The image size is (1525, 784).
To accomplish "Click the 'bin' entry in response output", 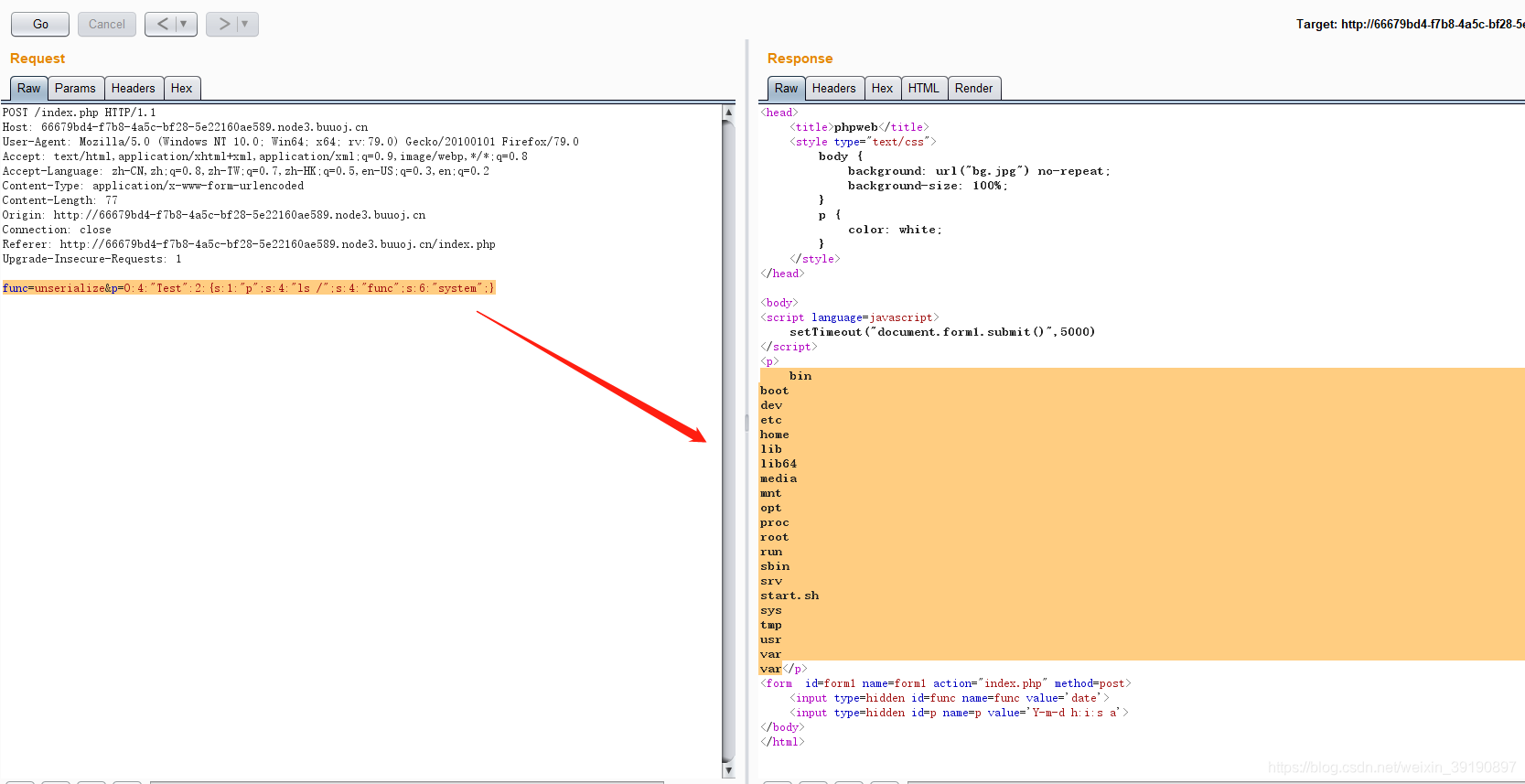I will coord(800,376).
